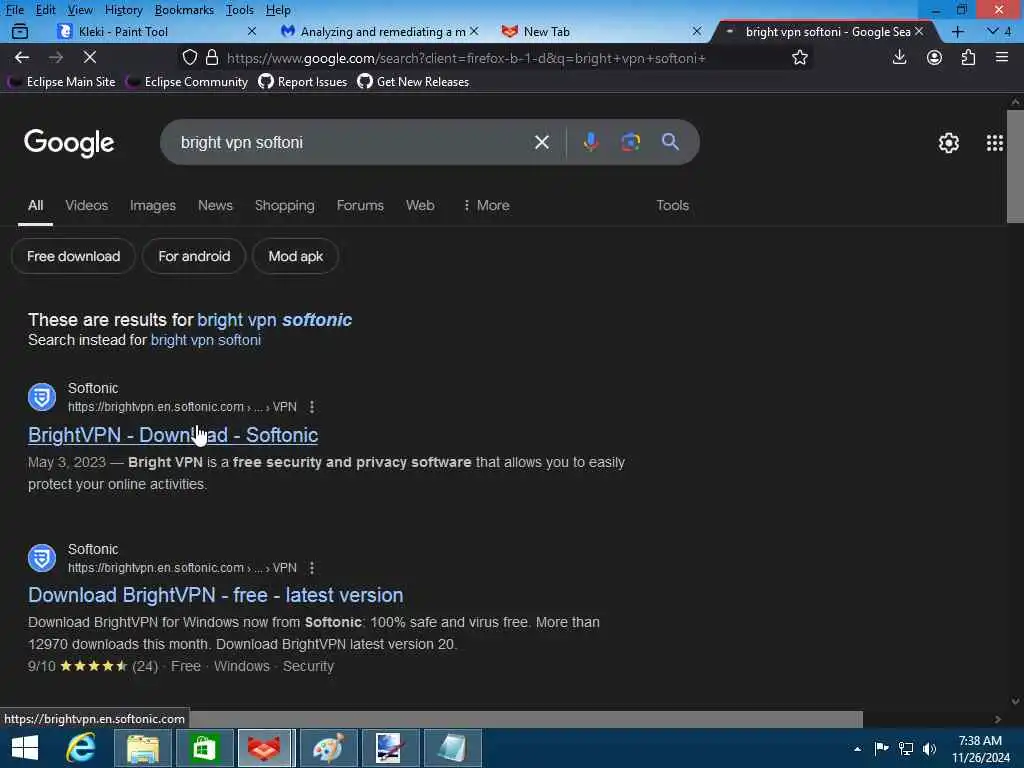Click the tracking protection shield icon
Viewport: 1024px width, 768px height.
tap(189, 57)
